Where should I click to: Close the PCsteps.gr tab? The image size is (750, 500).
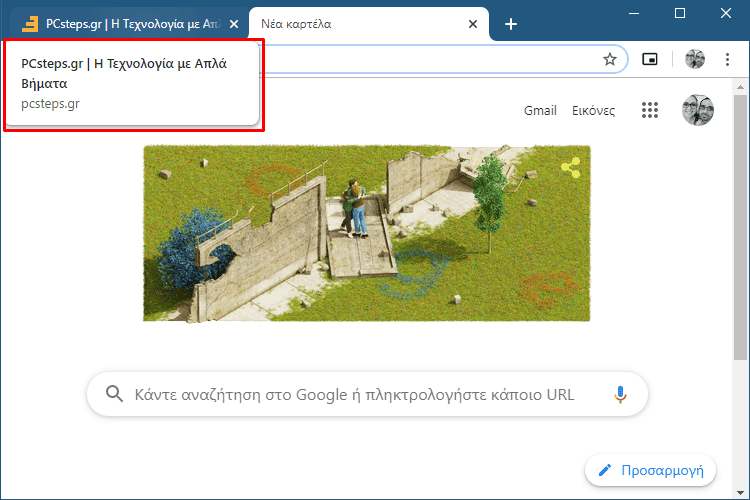(x=234, y=24)
